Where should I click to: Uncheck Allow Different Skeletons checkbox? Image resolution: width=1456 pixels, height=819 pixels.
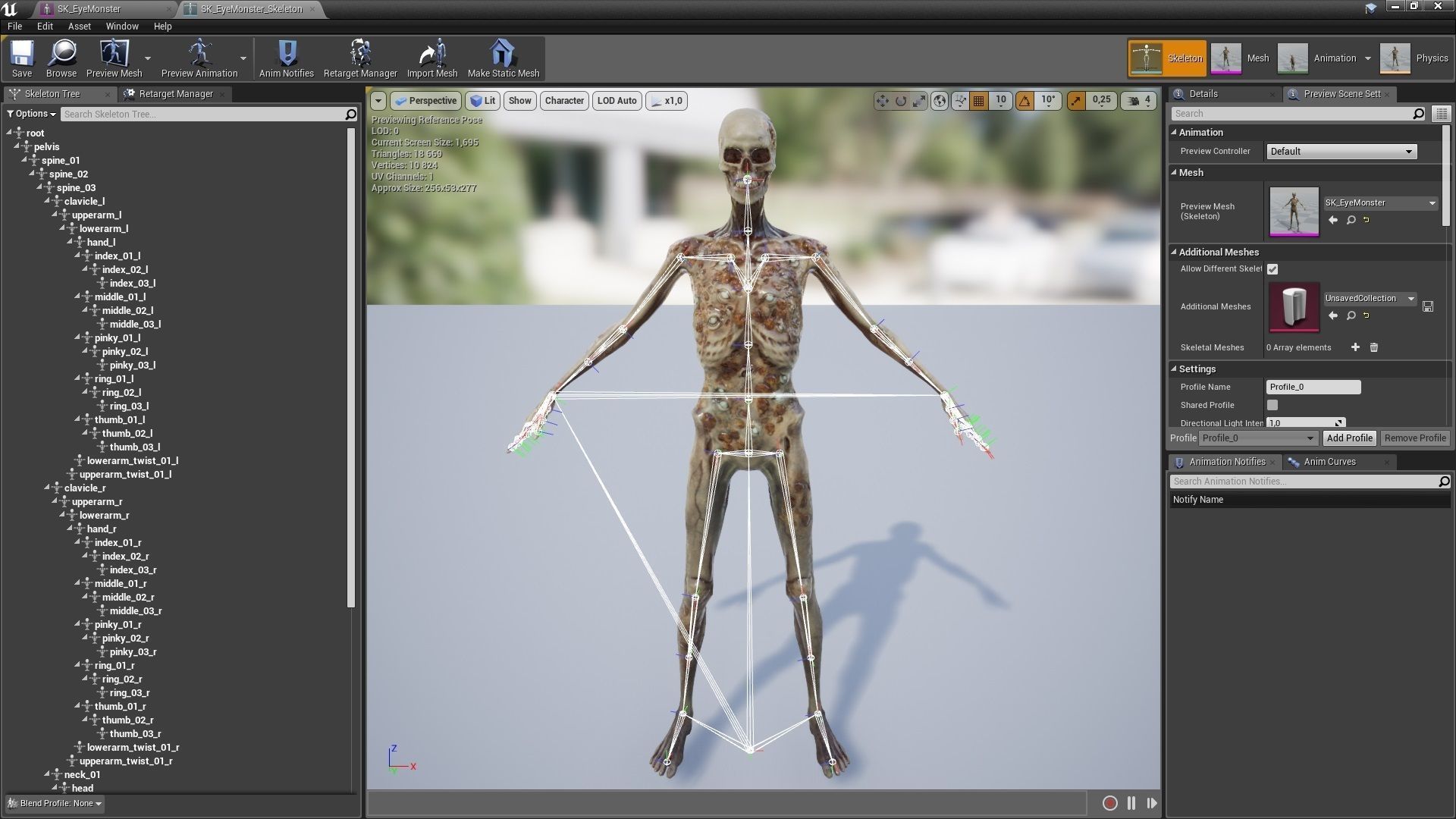coord(1272,269)
